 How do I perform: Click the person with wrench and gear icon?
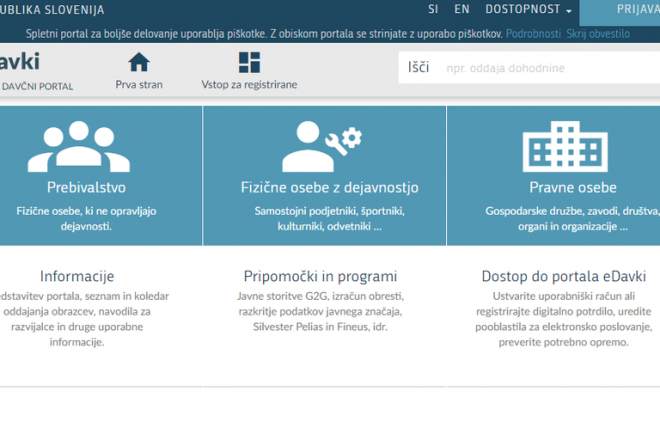pos(322,147)
